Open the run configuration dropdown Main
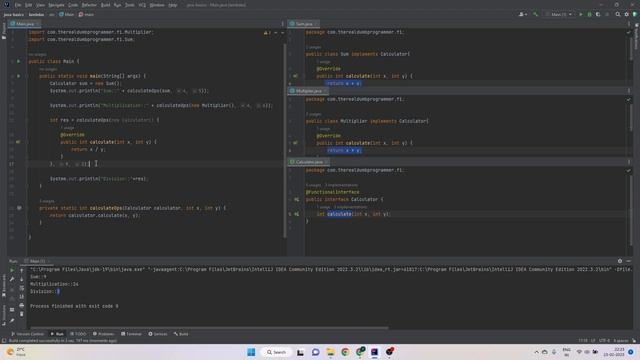The width and height of the screenshot is (640, 360). pos(559,14)
